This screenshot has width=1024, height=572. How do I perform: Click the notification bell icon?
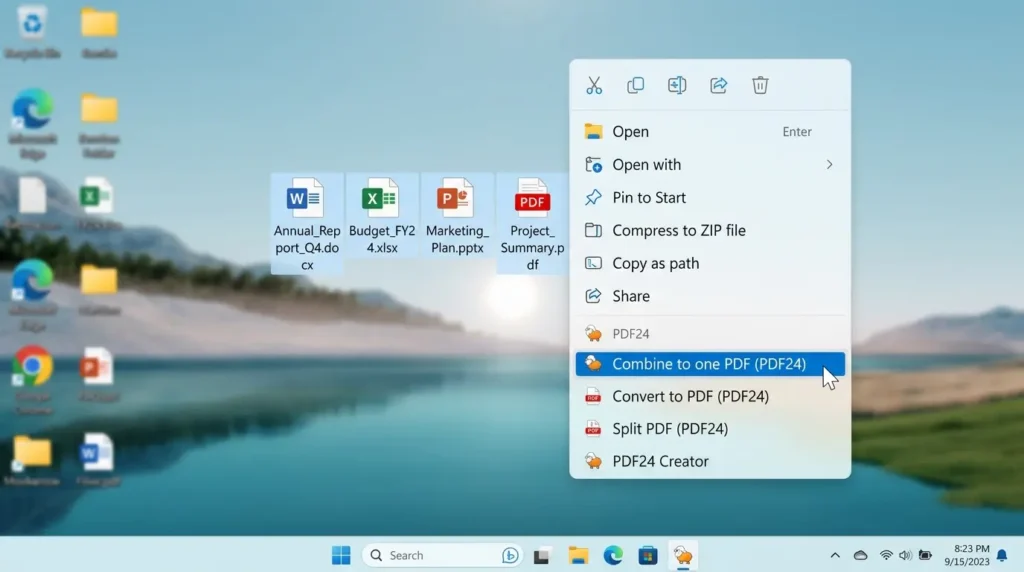1002,556
